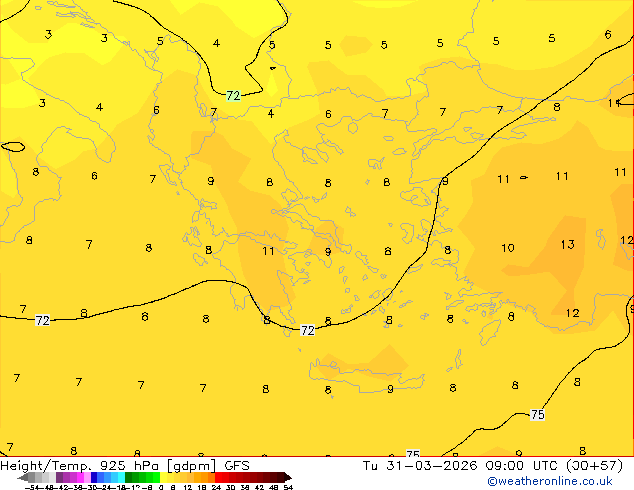The image size is (634, 490).
Task: Pick the cyan swatch at -18 on scale
Action: [x=122, y=478]
